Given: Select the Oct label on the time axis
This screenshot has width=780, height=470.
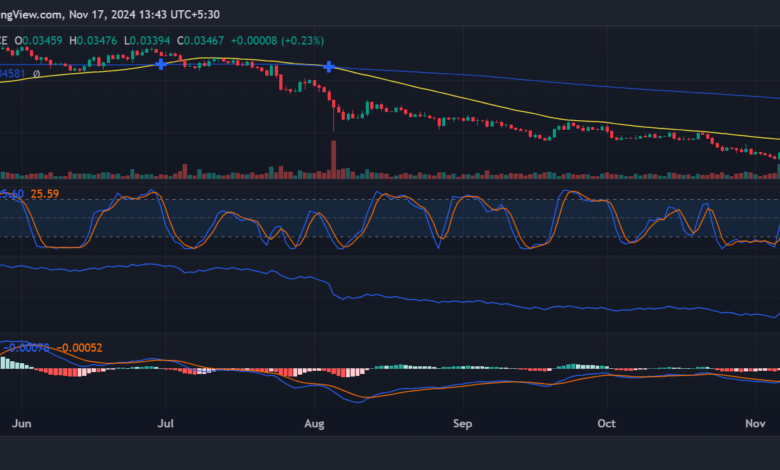Looking at the screenshot, I should tap(607, 424).
